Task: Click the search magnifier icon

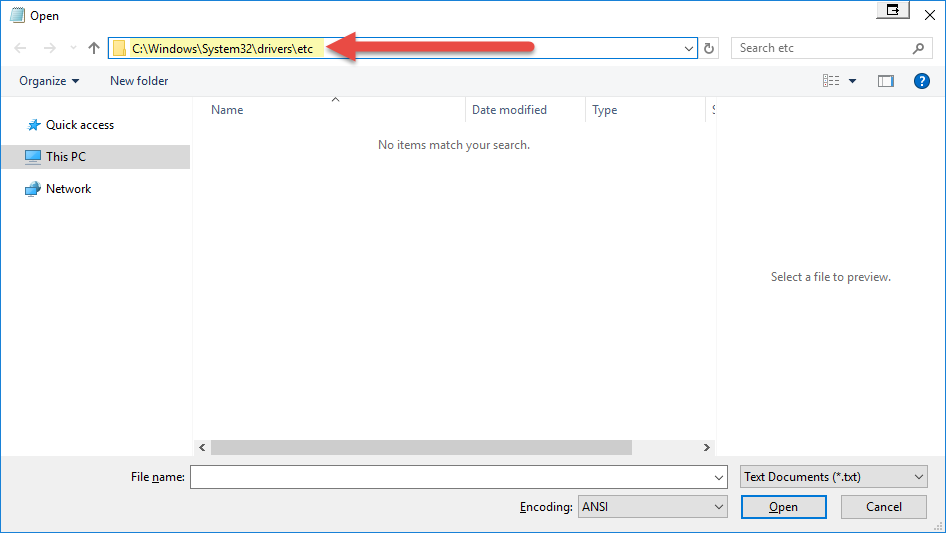Action: [918, 48]
